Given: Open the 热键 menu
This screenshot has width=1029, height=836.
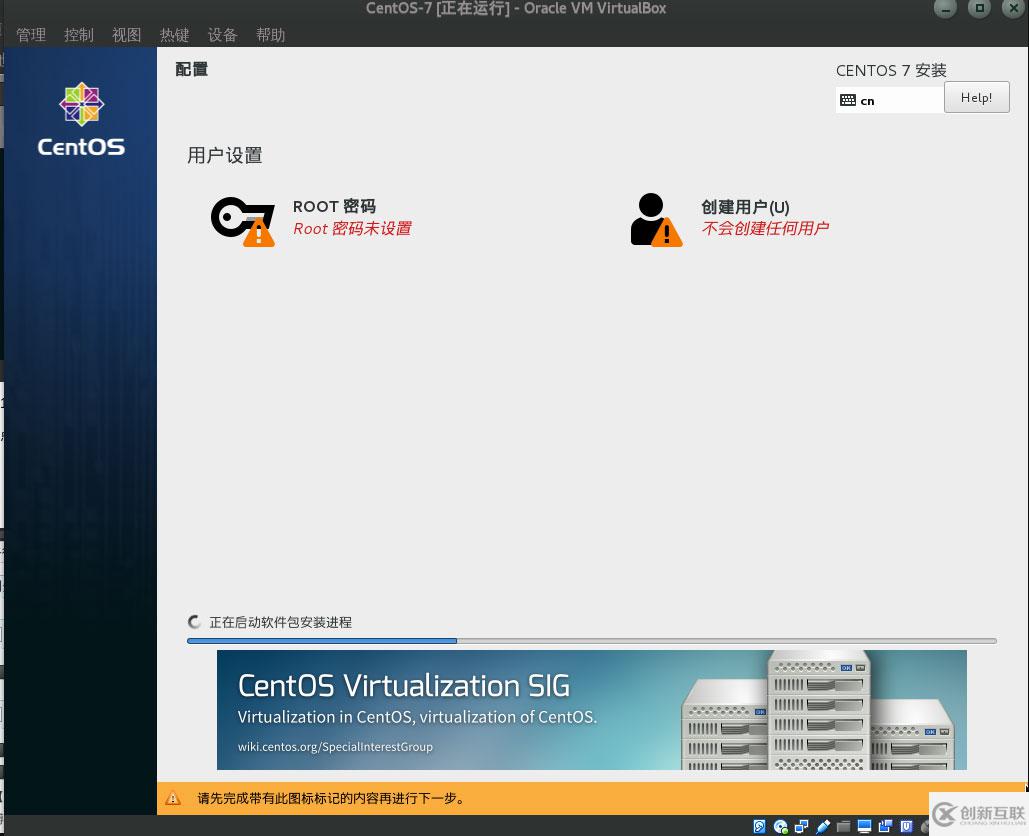Looking at the screenshot, I should point(175,35).
